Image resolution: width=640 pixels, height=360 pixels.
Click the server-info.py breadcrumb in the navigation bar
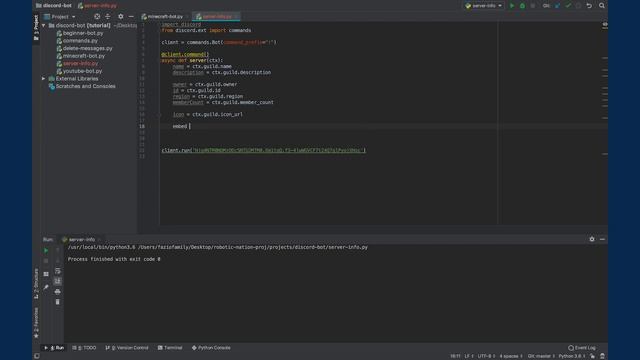point(97,6)
